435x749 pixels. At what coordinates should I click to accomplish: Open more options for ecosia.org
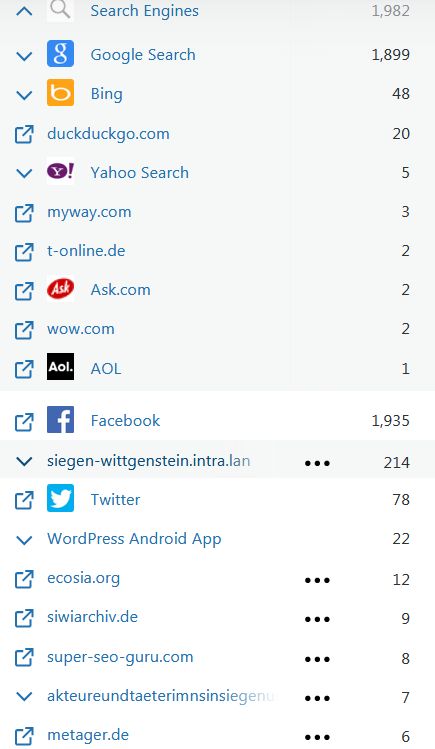tap(317, 580)
